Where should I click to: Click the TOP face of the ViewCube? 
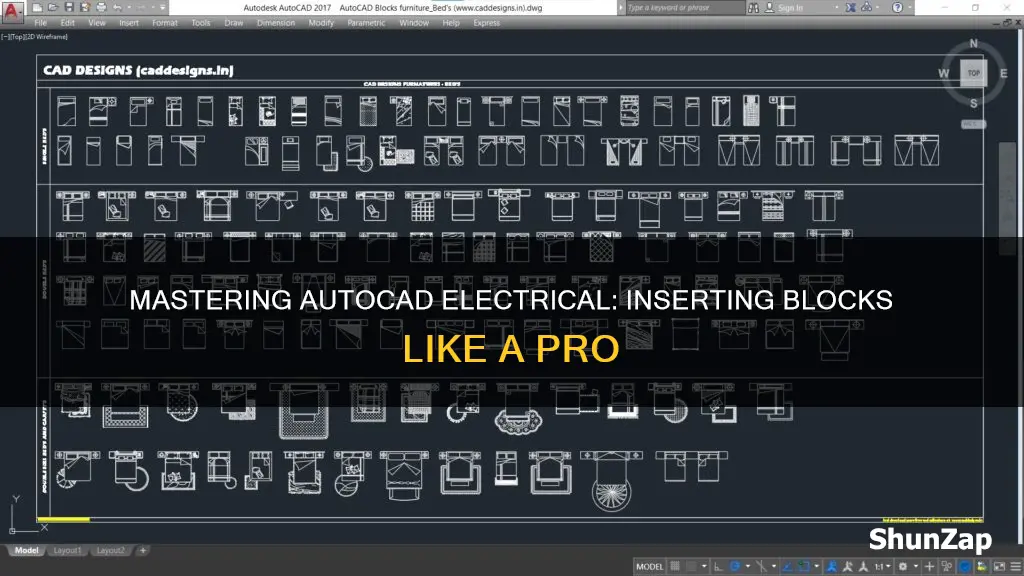coord(973,72)
